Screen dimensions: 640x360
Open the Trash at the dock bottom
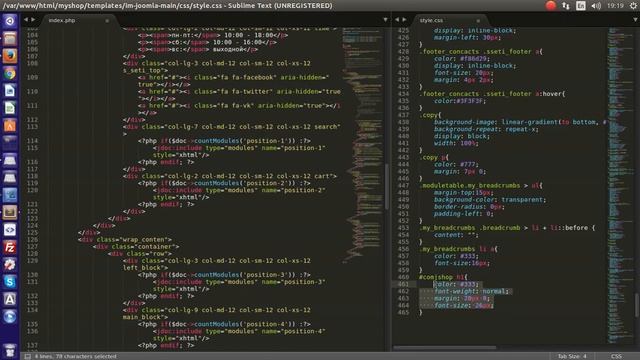coord(10,350)
